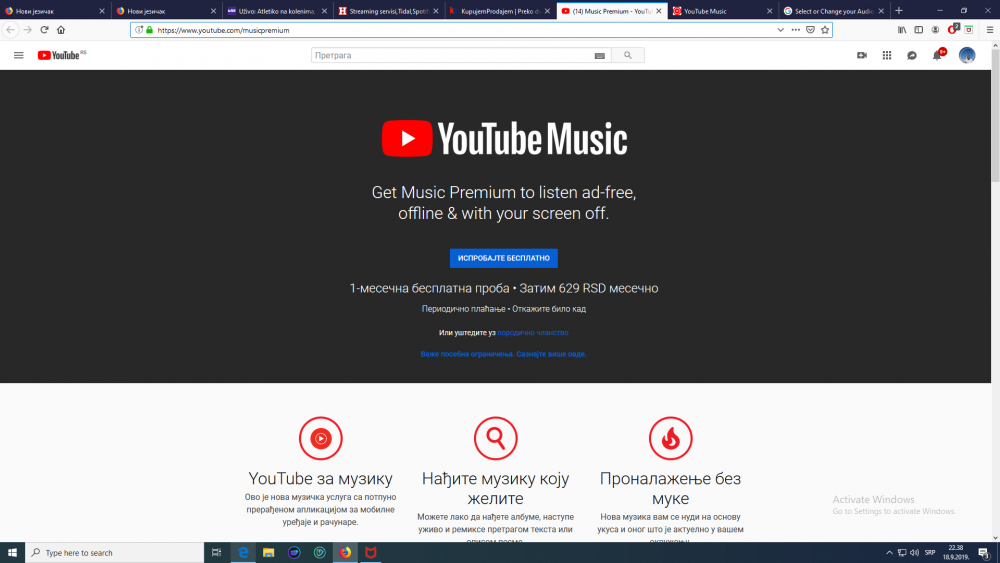Launch Microsoft Edge from the taskbar

tap(243, 553)
